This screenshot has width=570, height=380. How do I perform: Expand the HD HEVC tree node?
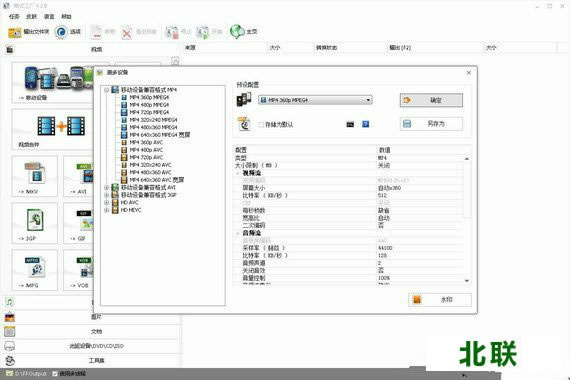[x=107, y=210]
